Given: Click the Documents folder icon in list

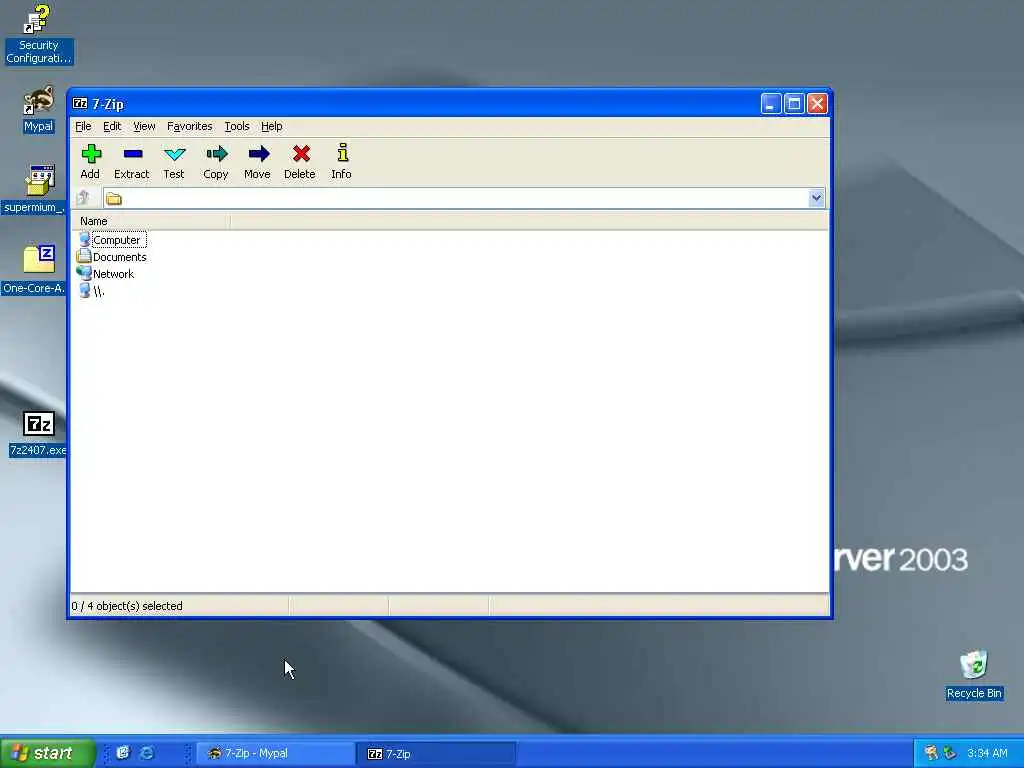Looking at the screenshot, I should 84,257.
